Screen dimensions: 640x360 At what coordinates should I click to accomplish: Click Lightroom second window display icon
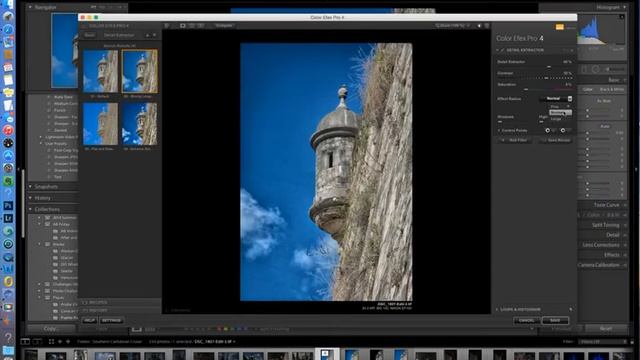coord(37,342)
